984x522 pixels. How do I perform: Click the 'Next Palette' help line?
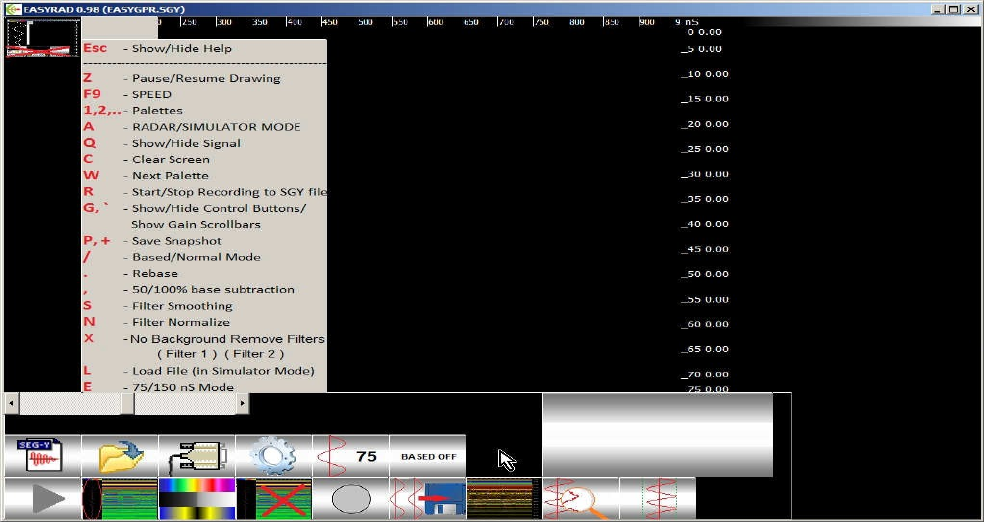[146, 176]
